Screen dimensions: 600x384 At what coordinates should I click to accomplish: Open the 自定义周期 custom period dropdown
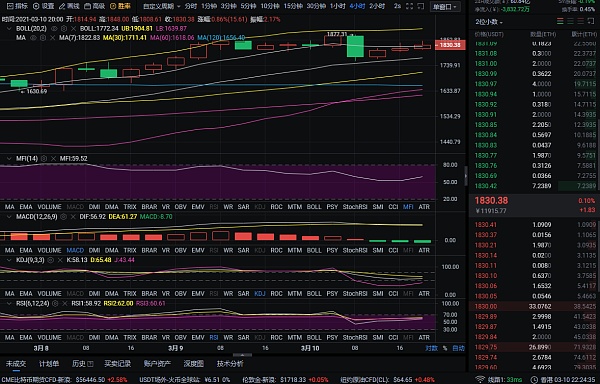pos(161,6)
